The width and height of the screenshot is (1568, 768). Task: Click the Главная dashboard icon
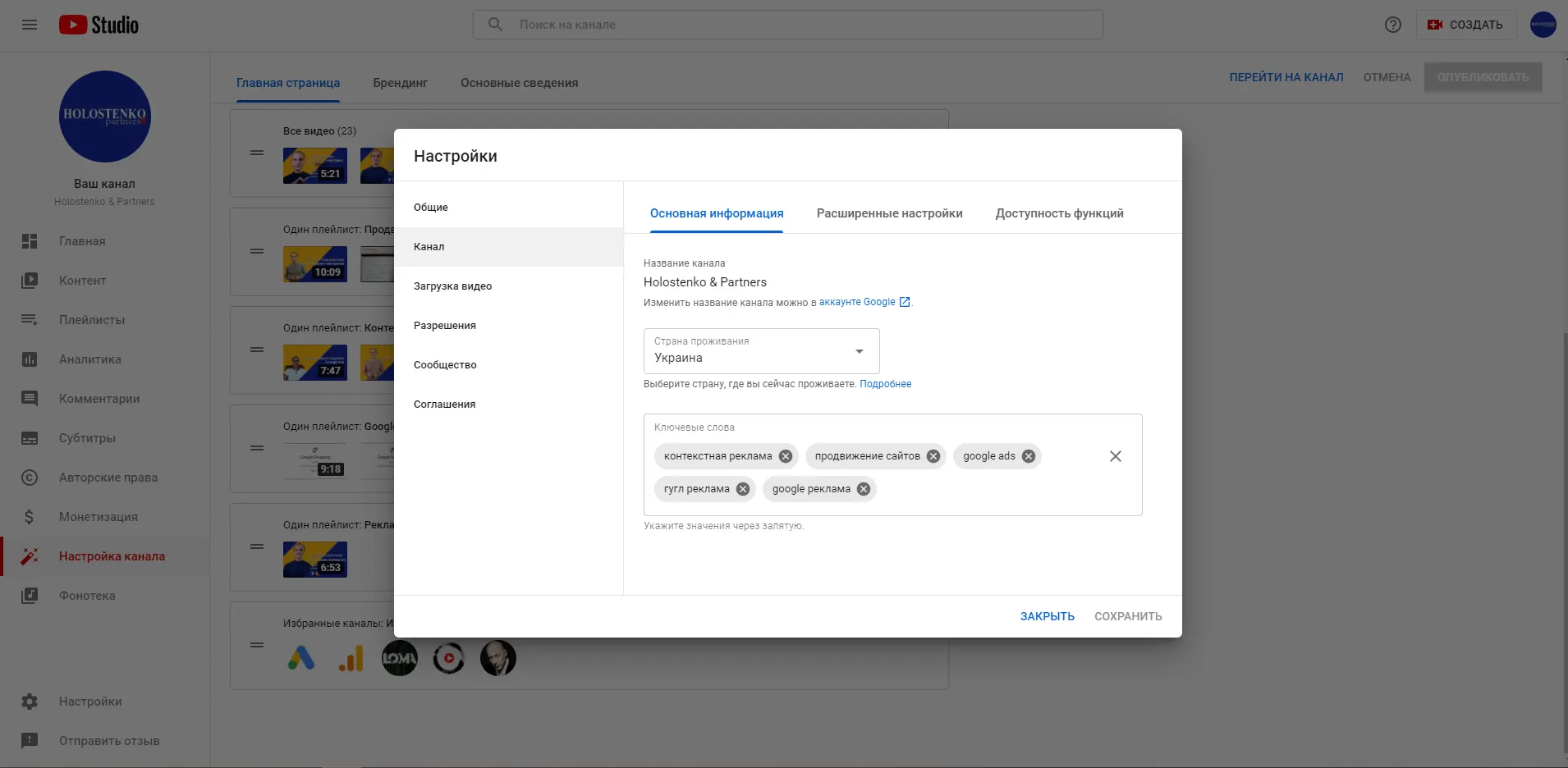pyautogui.click(x=30, y=241)
